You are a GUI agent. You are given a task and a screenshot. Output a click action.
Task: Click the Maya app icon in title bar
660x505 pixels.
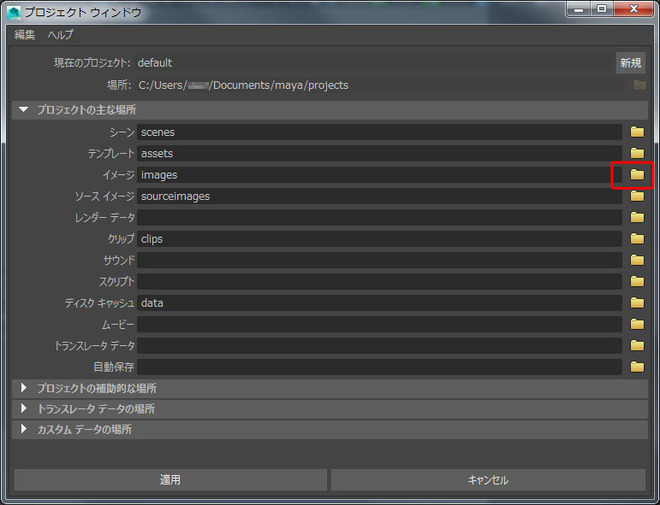coord(13,13)
